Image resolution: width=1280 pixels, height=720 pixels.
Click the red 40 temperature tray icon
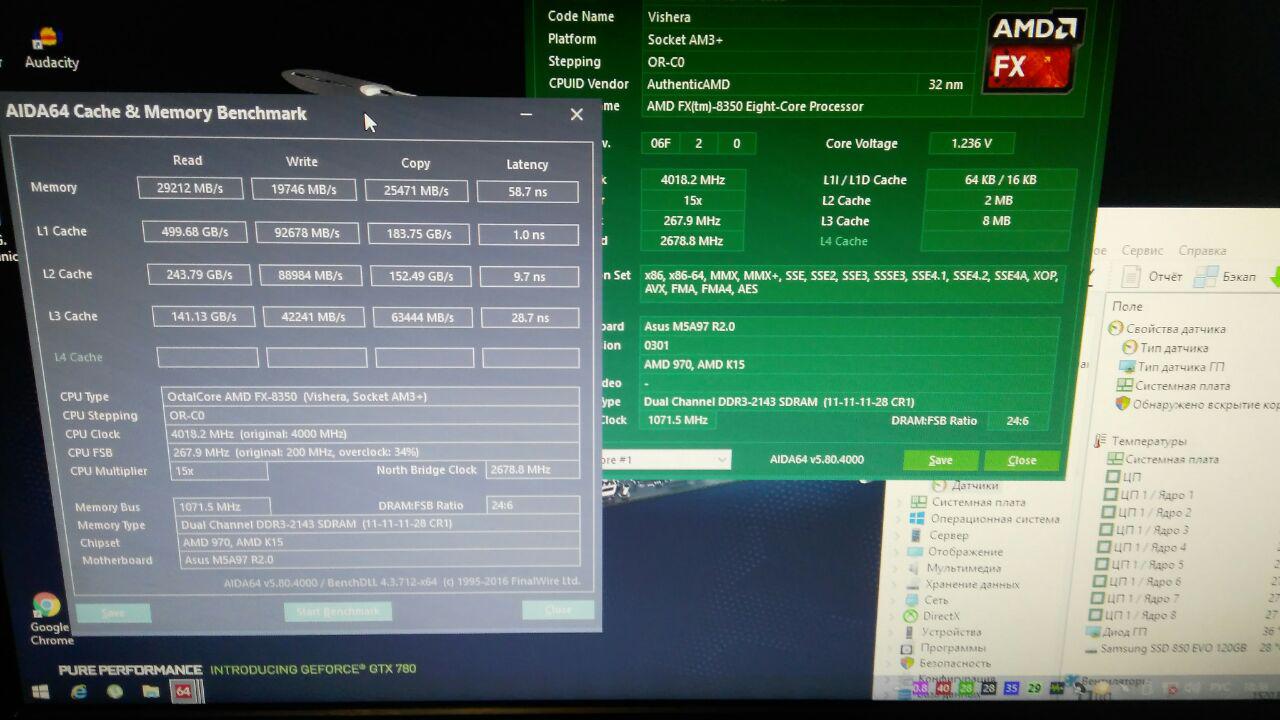pos(943,689)
